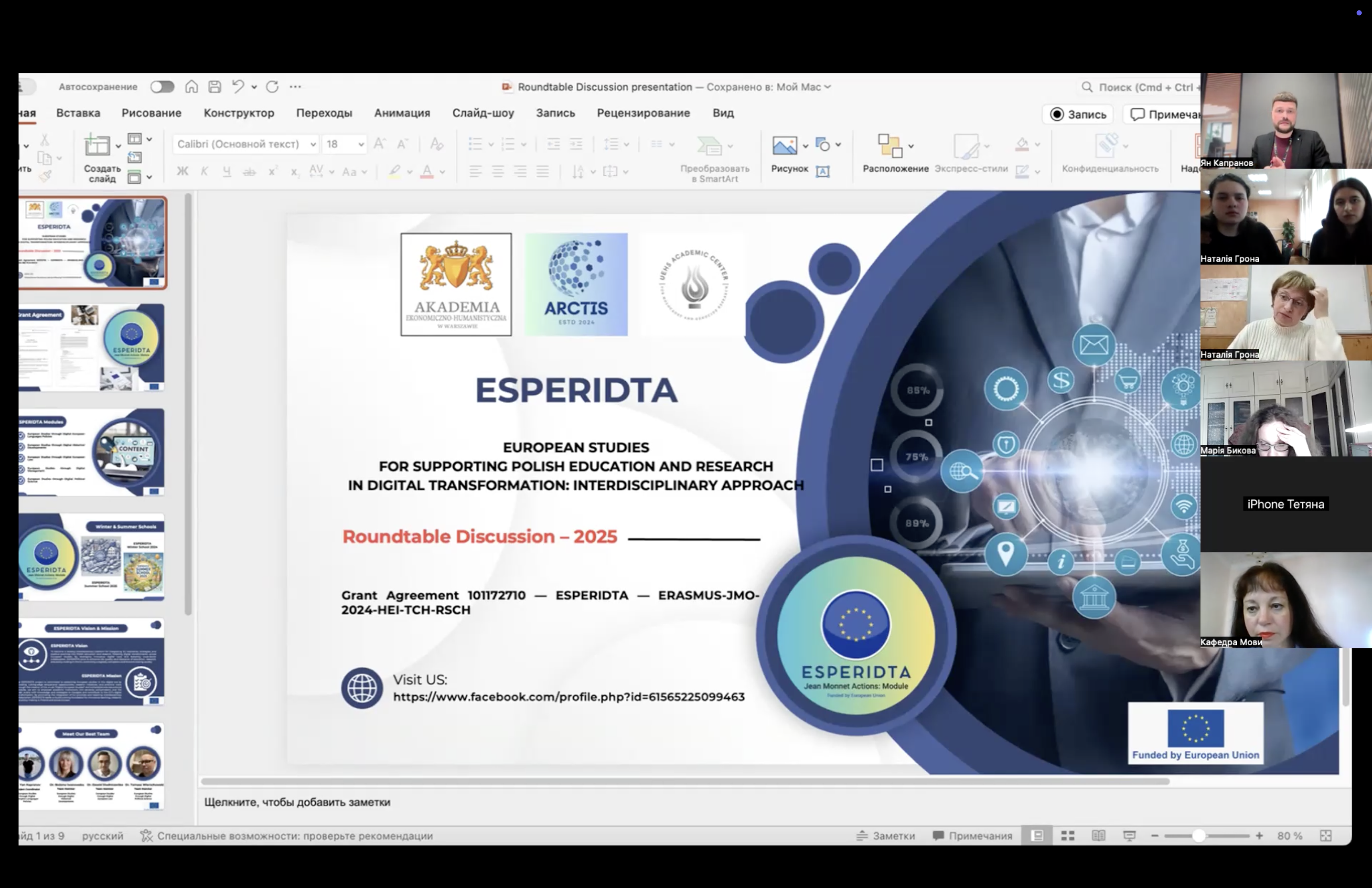Open reading view from status bar

(x=1098, y=835)
